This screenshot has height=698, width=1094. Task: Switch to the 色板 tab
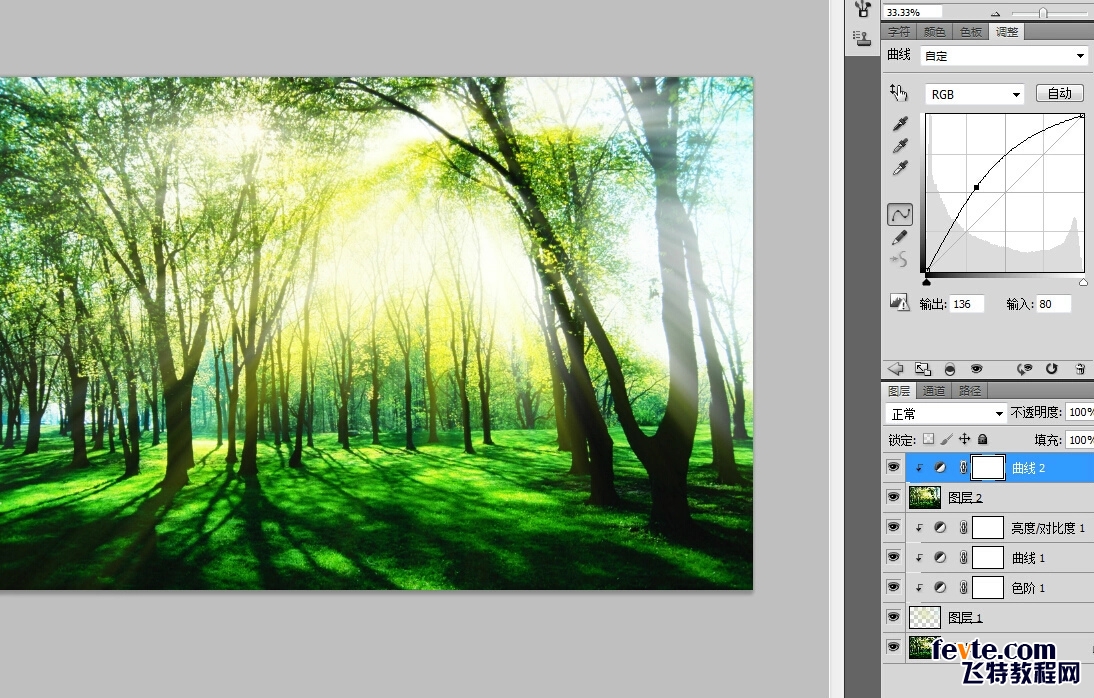pyautogui.click(x=971, y=32)
